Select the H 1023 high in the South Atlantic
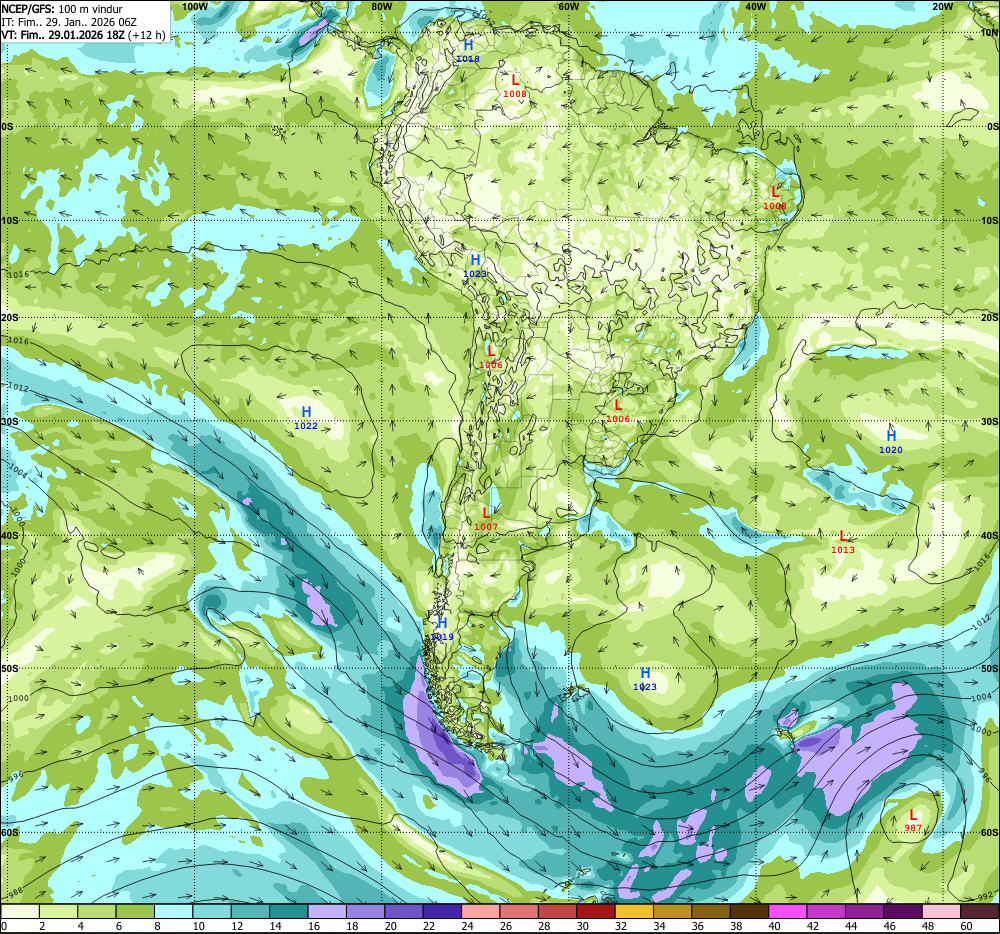 645,678
